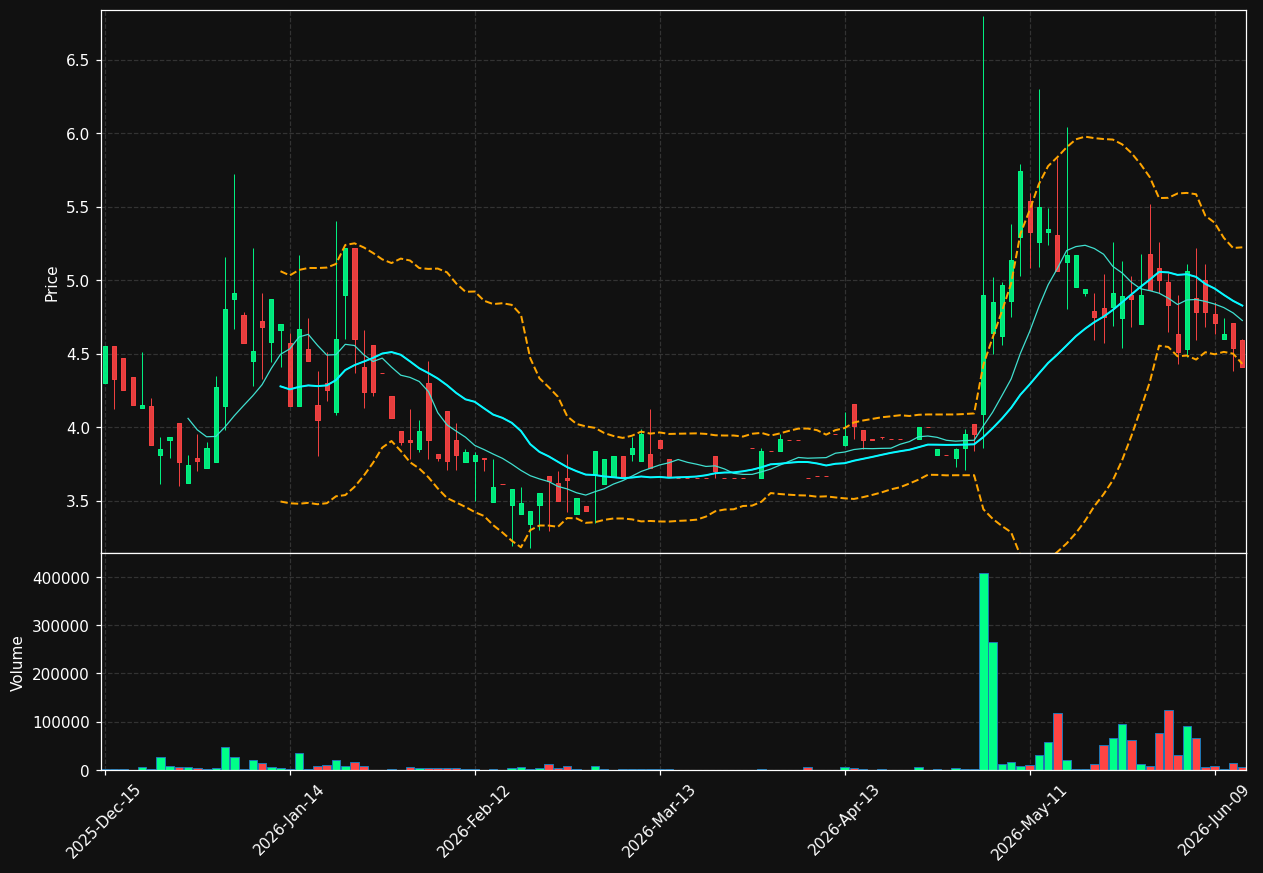The image size is (1263, 873).
Task: Click the 100000 volume axis value
Action: pos(63,722)
